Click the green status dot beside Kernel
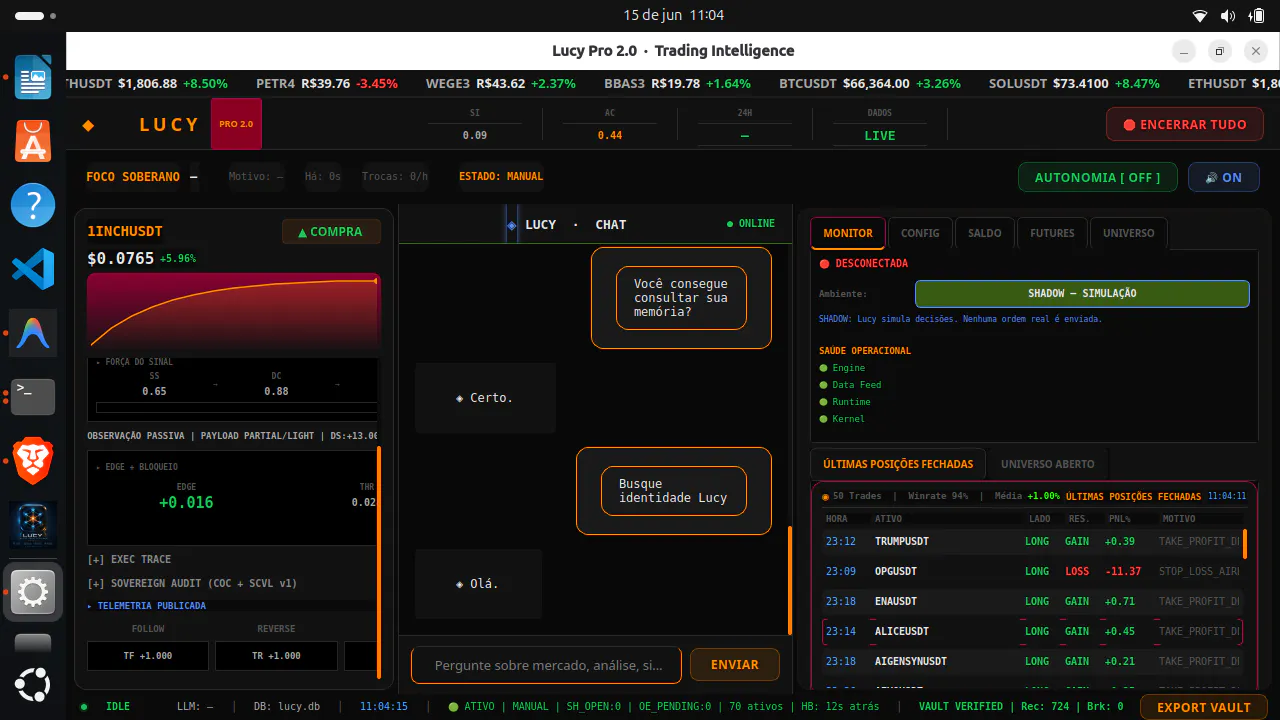Viewport: 1280px width, 720px height. 824,419
